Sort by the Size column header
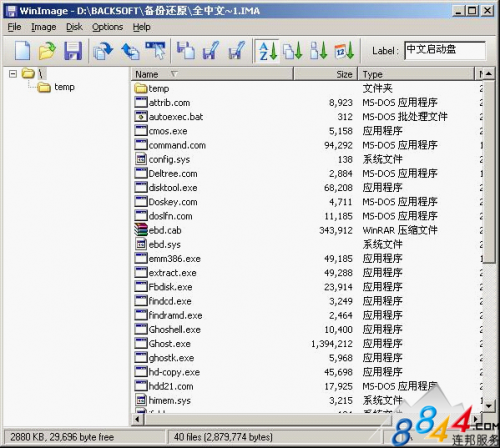Image resolution: width=500 pixels, height=448 pixels. (326, 74)
